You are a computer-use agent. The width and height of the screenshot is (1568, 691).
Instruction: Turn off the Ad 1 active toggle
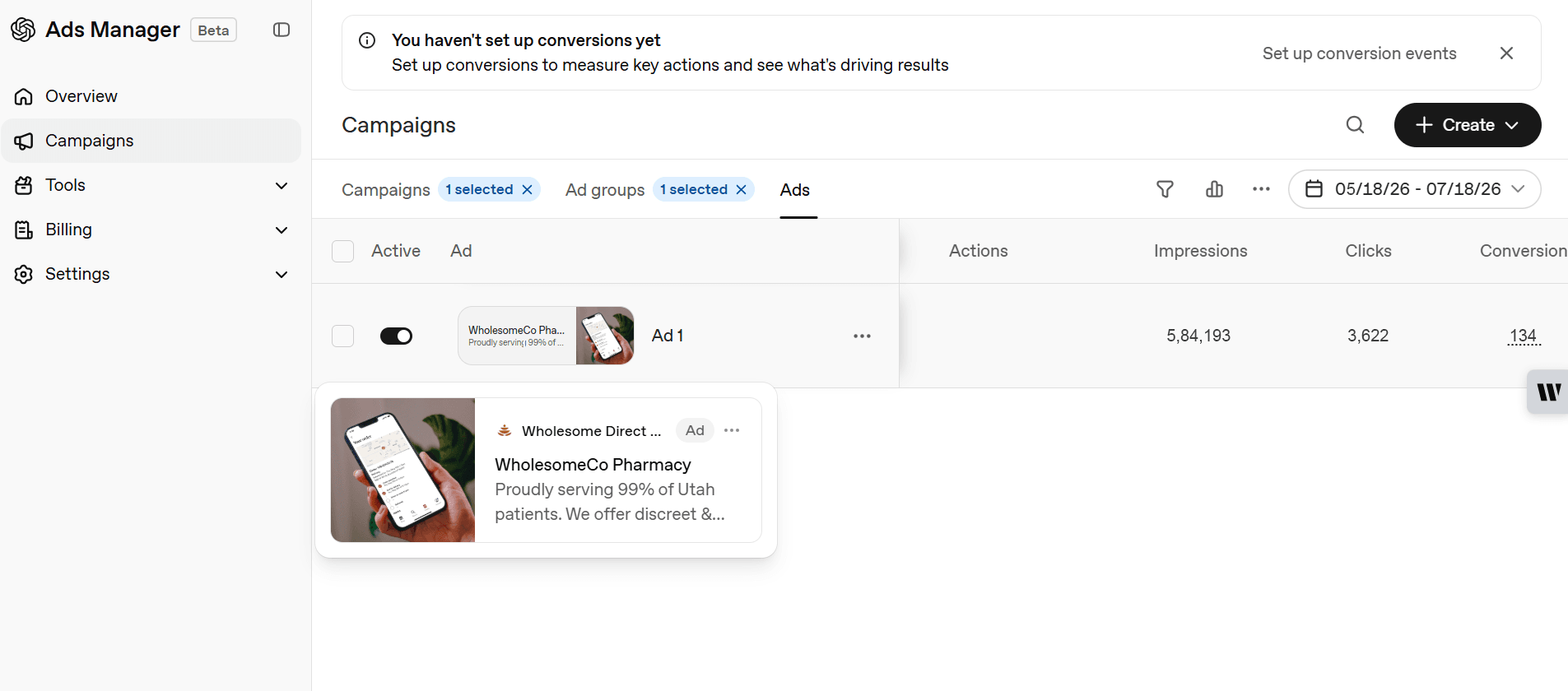pyautogui.click(x=396, y=336)
